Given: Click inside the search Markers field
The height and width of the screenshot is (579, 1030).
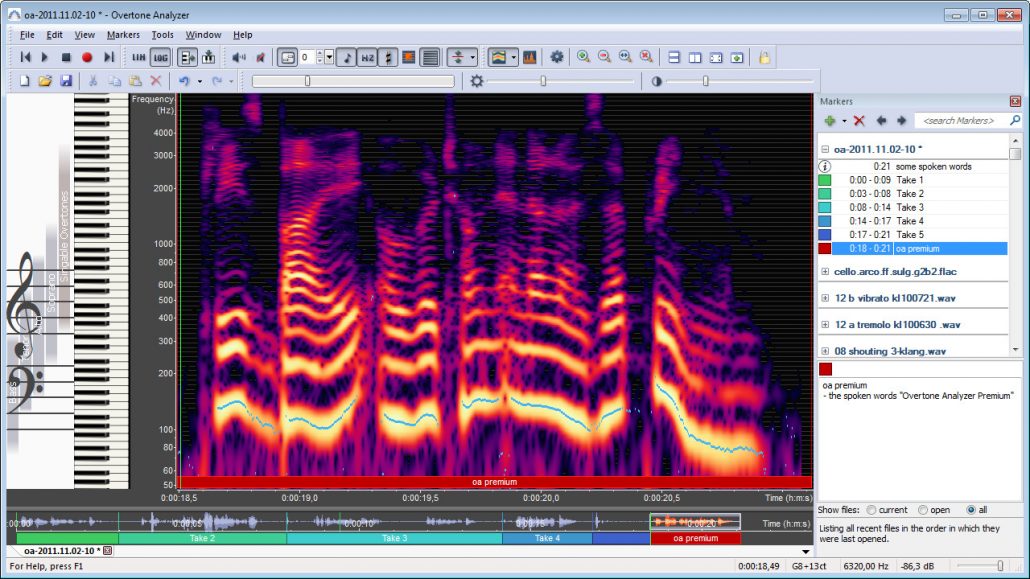Looking at the screenshot, I should point(959,120).
